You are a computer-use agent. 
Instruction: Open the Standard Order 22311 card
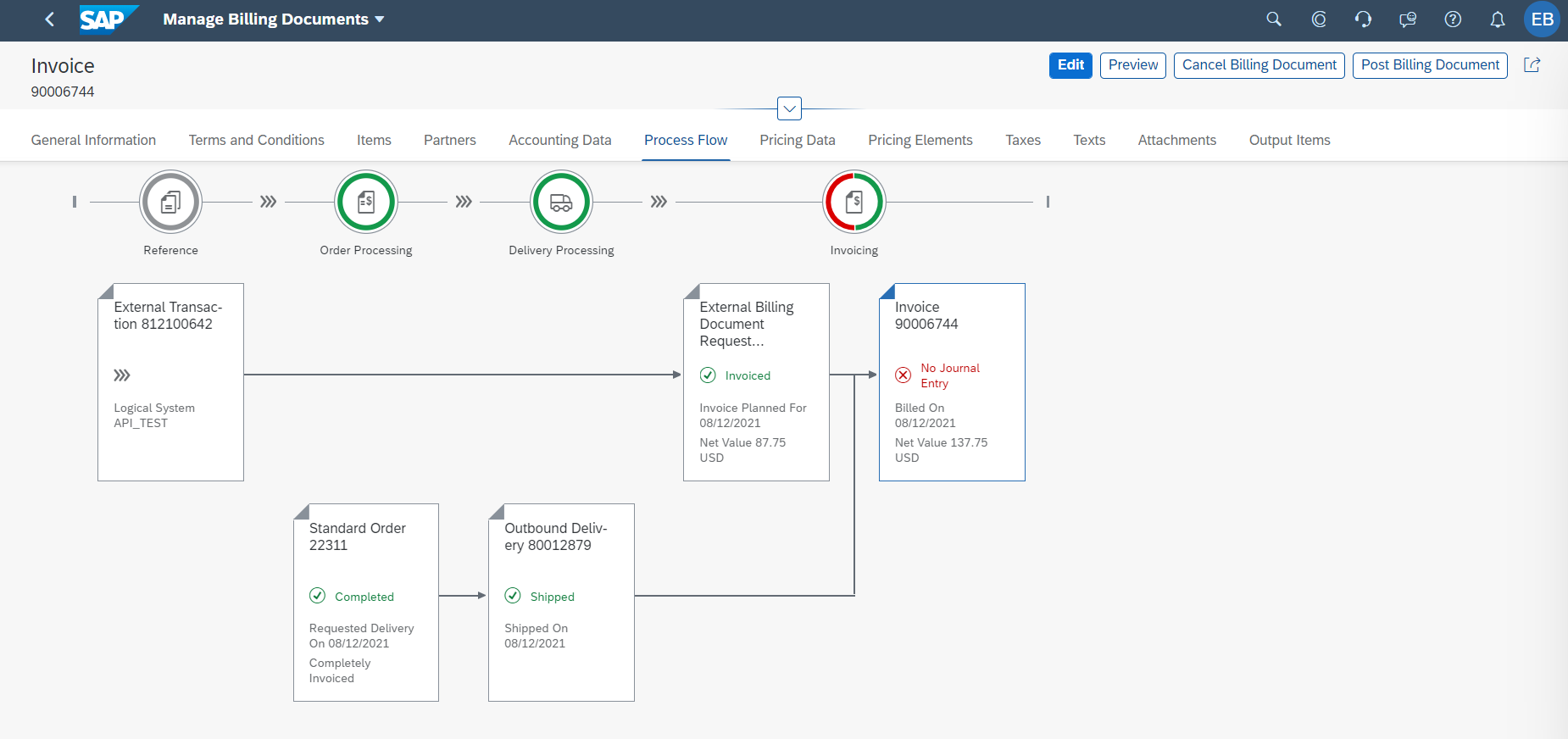365,602
